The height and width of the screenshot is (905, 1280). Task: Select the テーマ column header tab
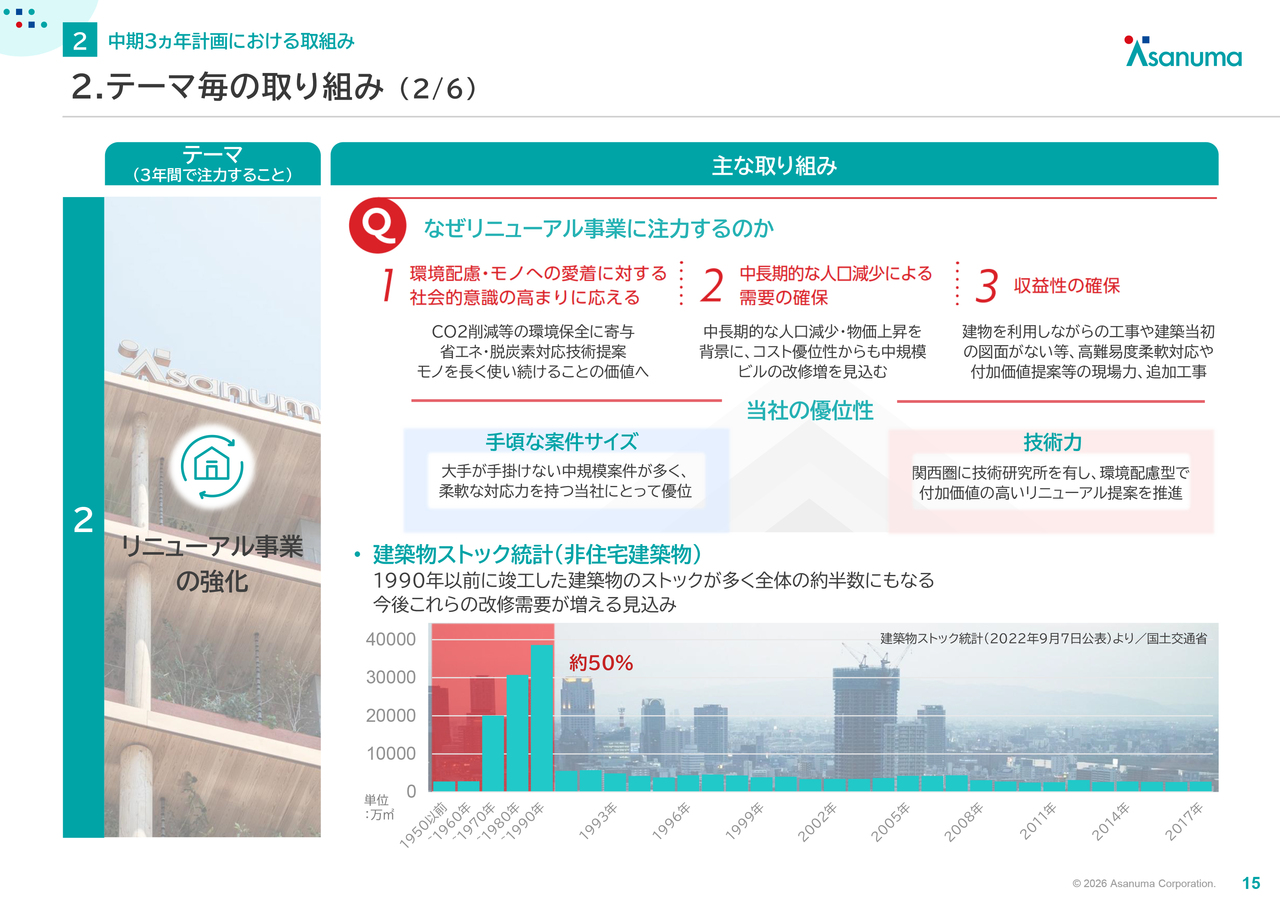[212, 163]
